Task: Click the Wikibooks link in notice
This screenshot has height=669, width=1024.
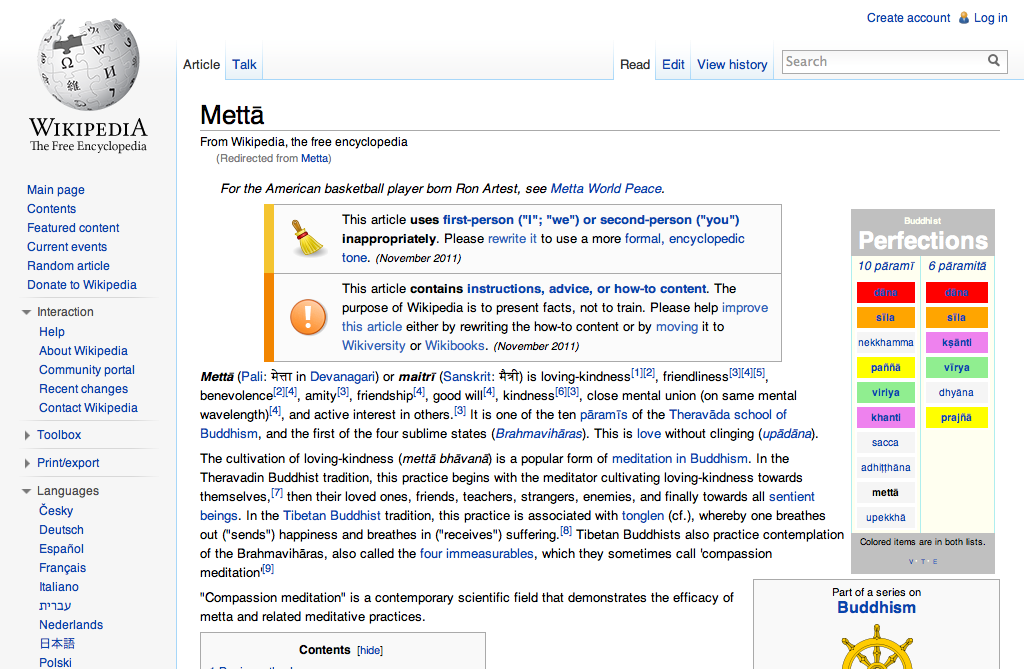Action: coord(455,346)
